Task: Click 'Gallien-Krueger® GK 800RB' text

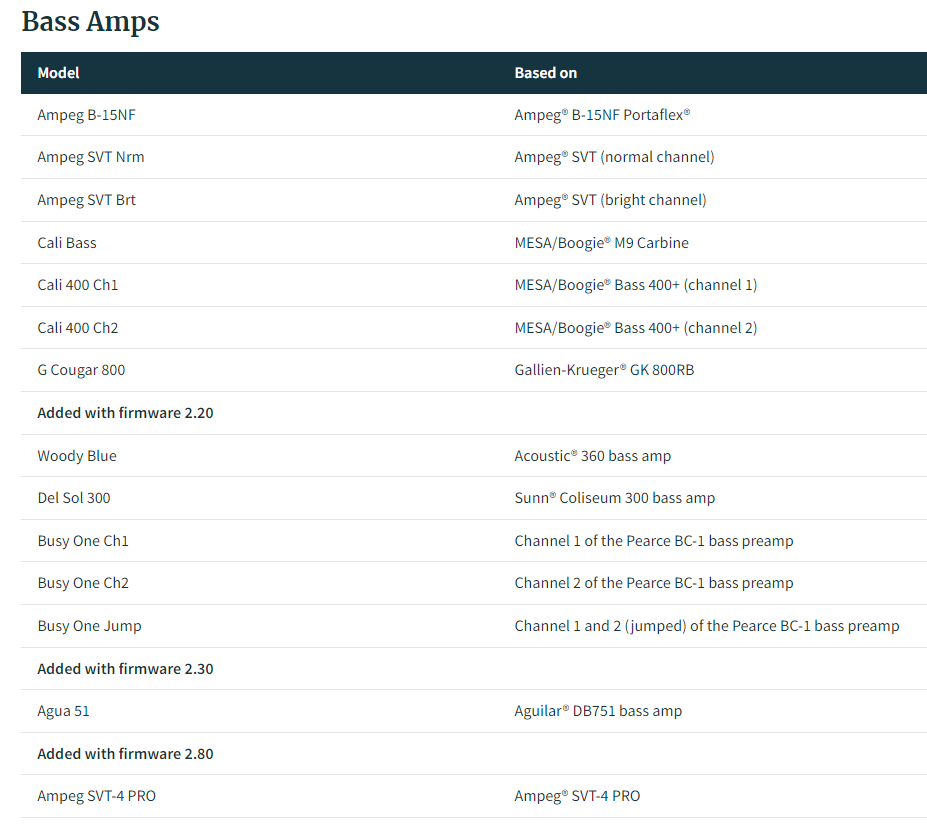Action: pyautogui.click(x=604, y=370)
